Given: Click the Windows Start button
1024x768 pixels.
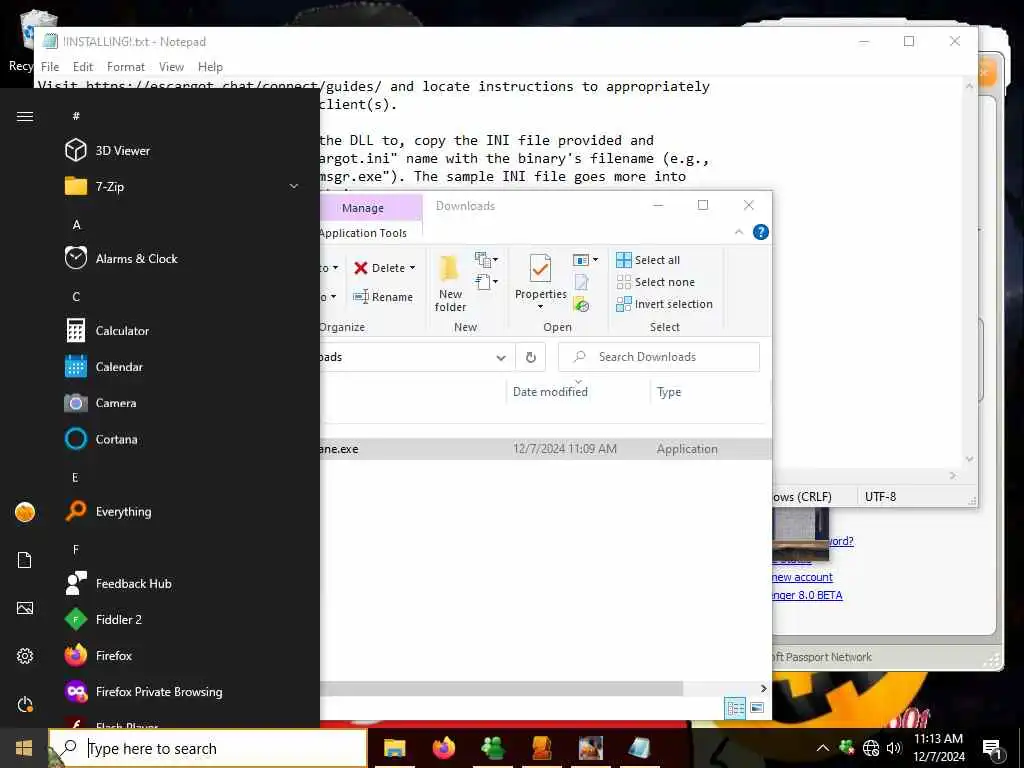Looking at the screenshot, I should click(24, 748).
